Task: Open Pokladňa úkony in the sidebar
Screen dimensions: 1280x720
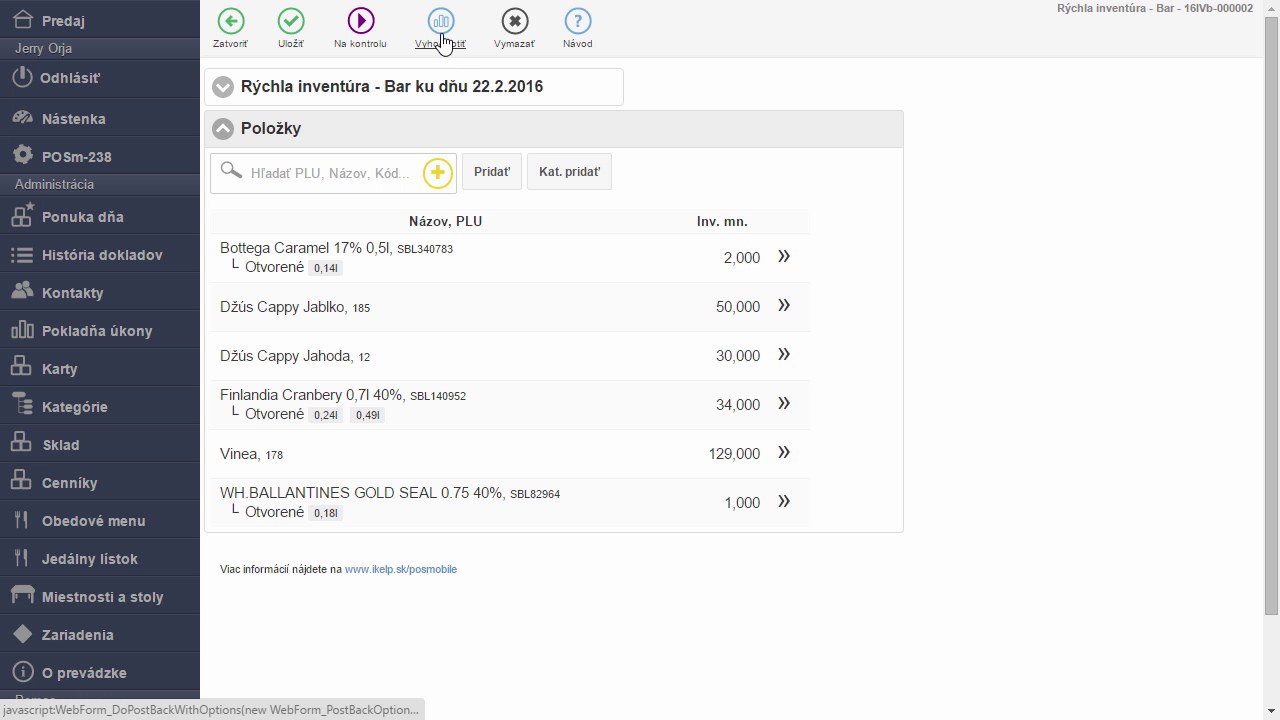Action: coord(100,331)
